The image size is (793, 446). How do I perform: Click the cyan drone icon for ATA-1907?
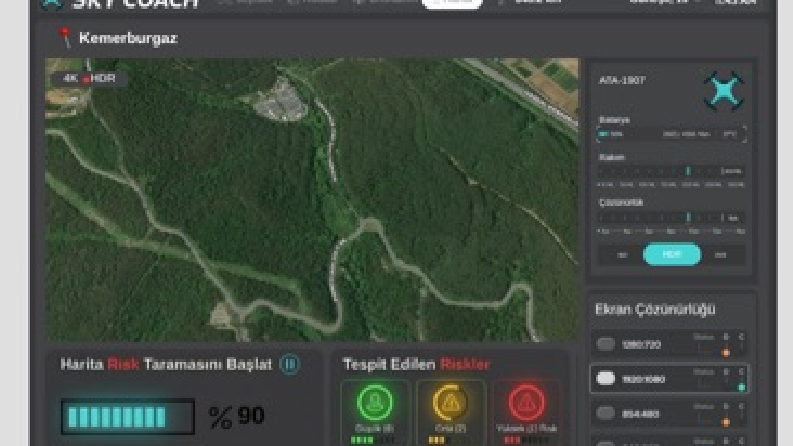724,92
